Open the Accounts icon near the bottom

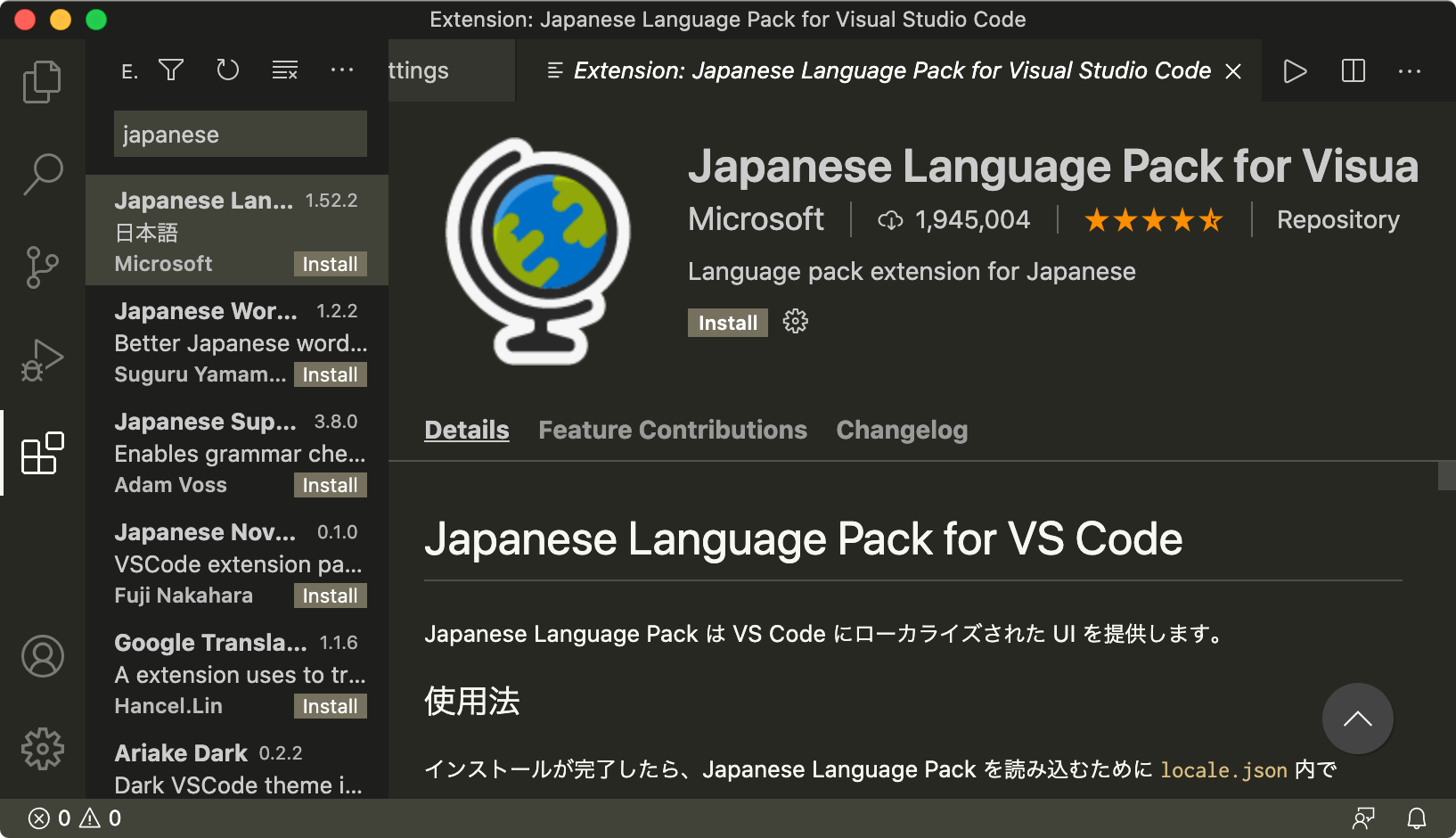(42, 657)
